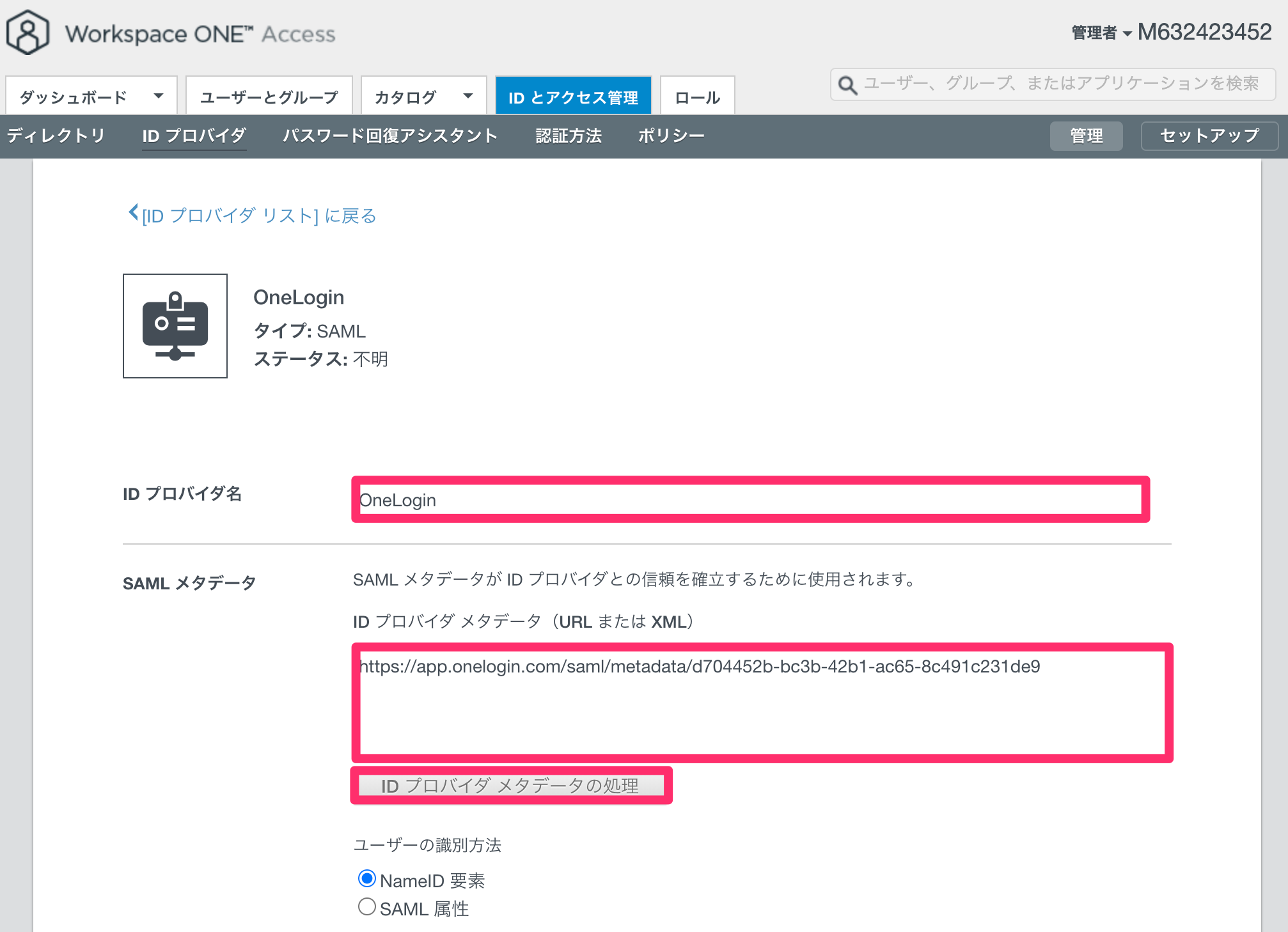The width and height of the screenshot is (1288, 932).
Task: Open the ロール tab
Action: (698, 96)
